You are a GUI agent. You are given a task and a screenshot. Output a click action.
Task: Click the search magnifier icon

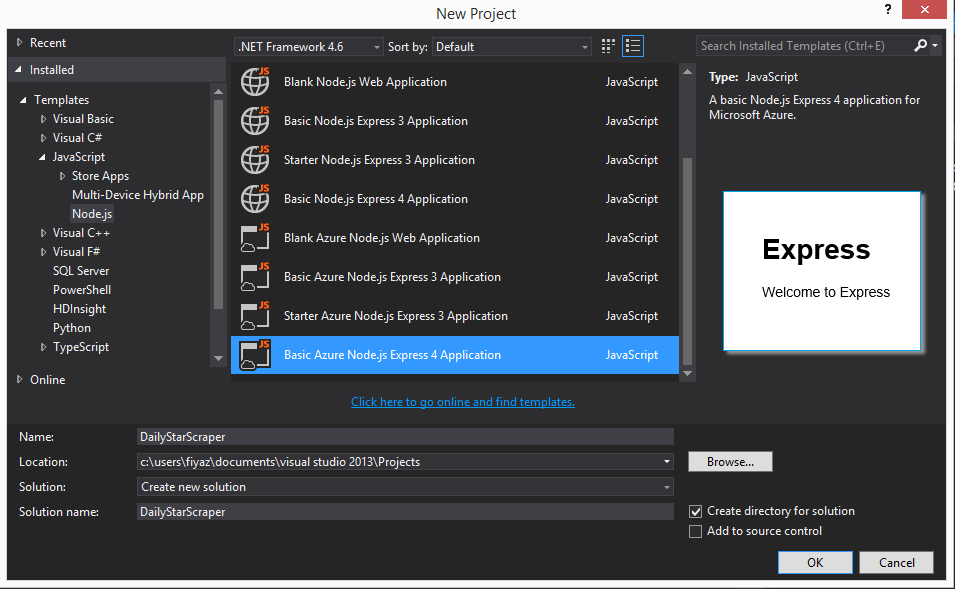tap(920, 46)
